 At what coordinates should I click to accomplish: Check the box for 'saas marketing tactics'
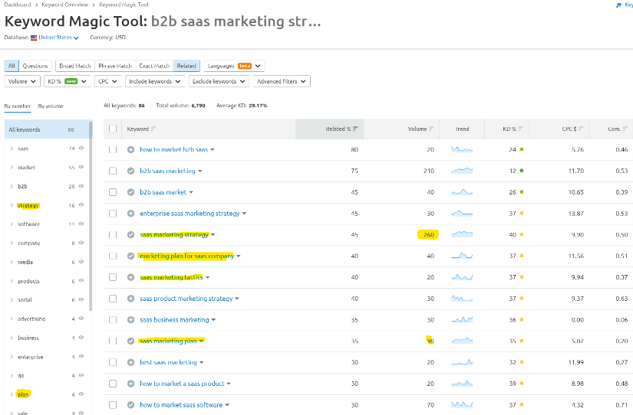(x=113, y=277)
